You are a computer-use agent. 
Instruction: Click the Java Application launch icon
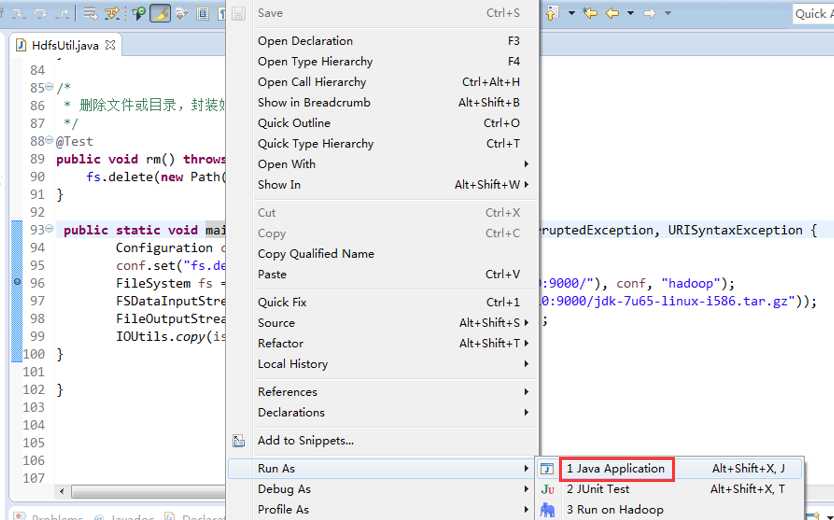[x=547, y=469]
